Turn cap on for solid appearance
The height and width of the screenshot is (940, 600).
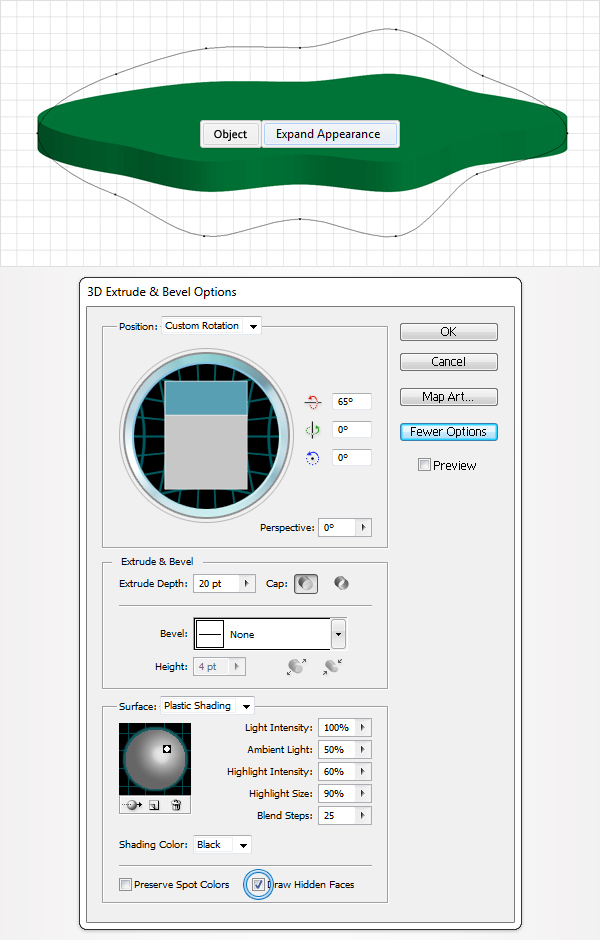[306, 584]
